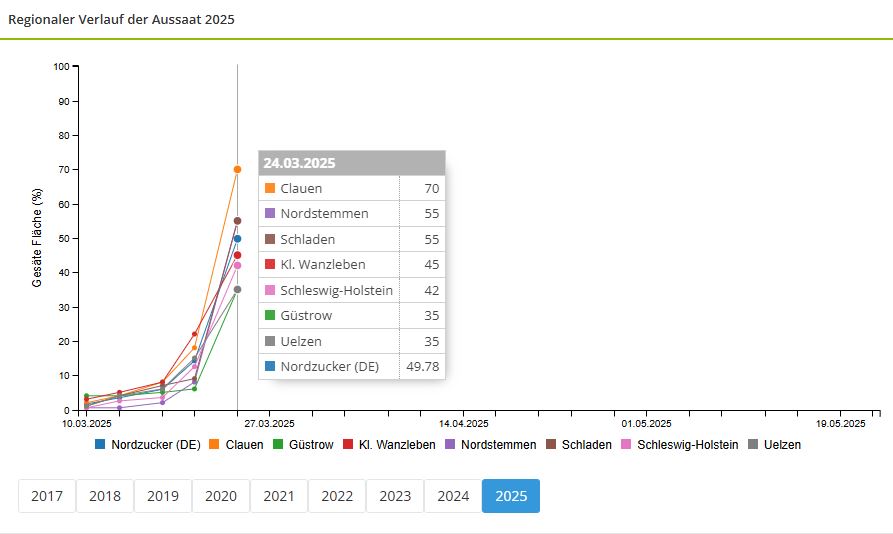Toggle Uelzen series in chart legend

[775, 445]
